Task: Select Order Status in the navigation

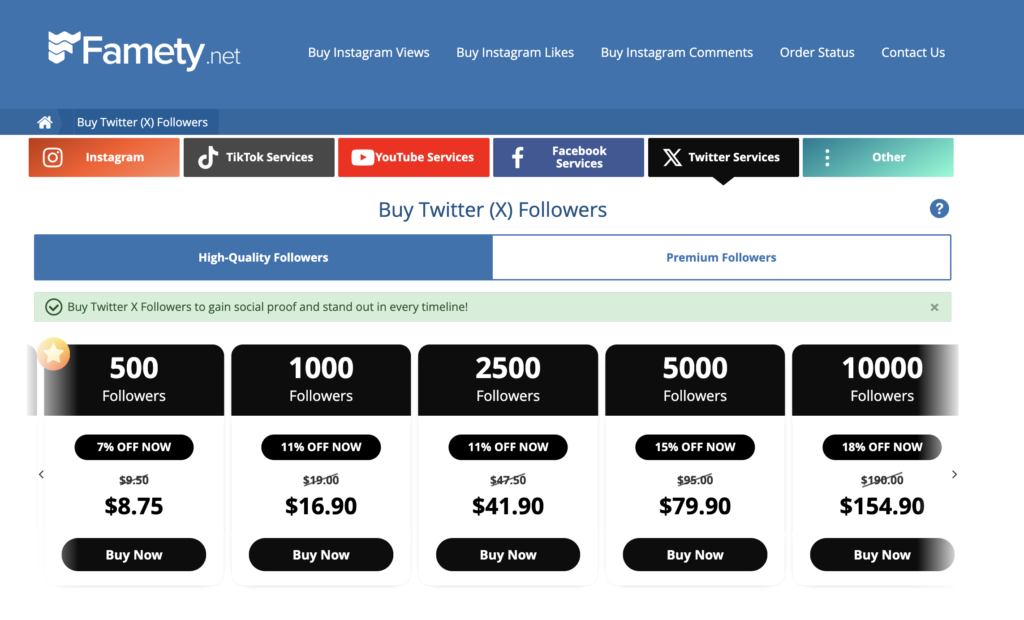Action: pyautogui.click(x=817, y=52)
